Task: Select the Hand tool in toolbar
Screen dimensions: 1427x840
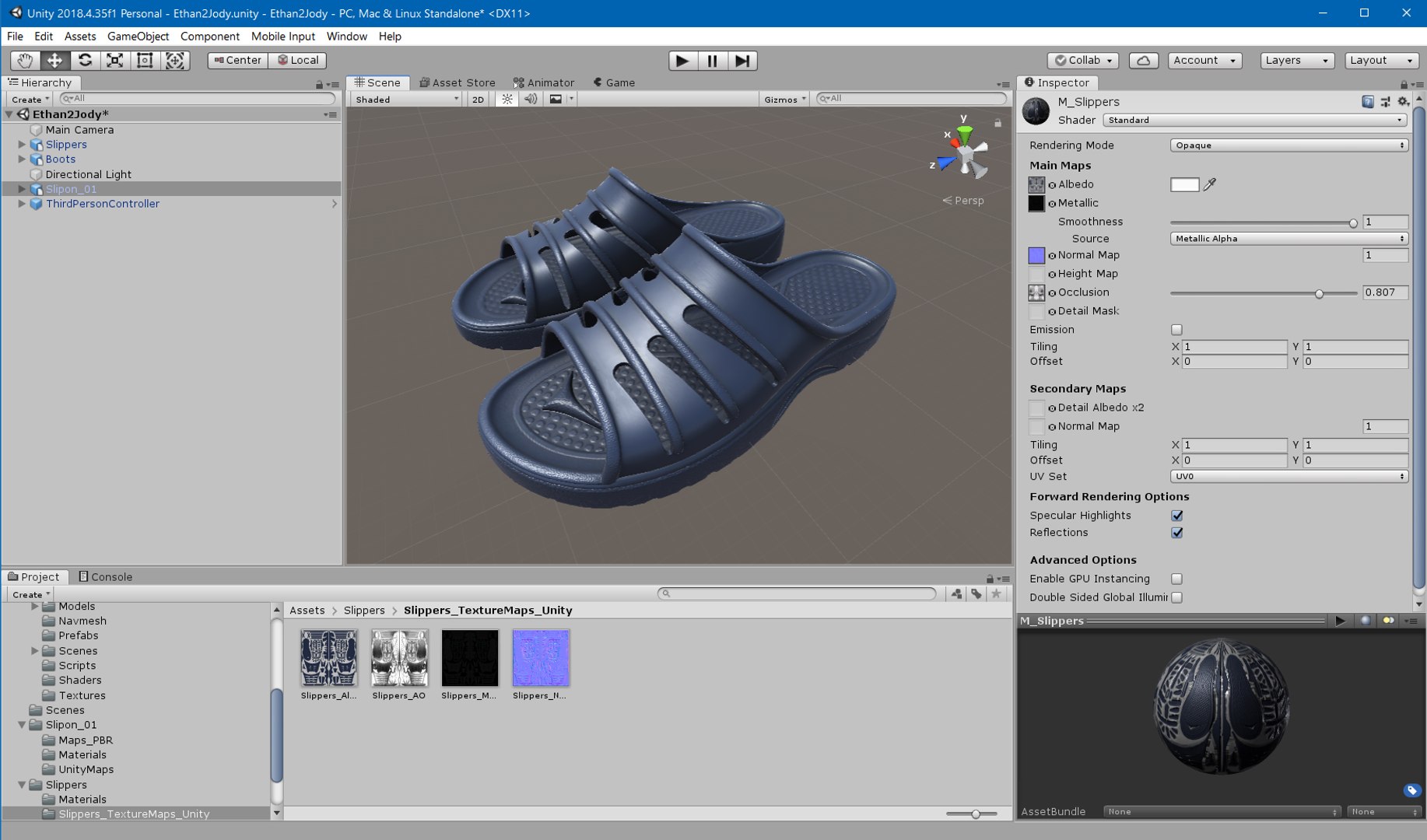Action: click(25, 61)
